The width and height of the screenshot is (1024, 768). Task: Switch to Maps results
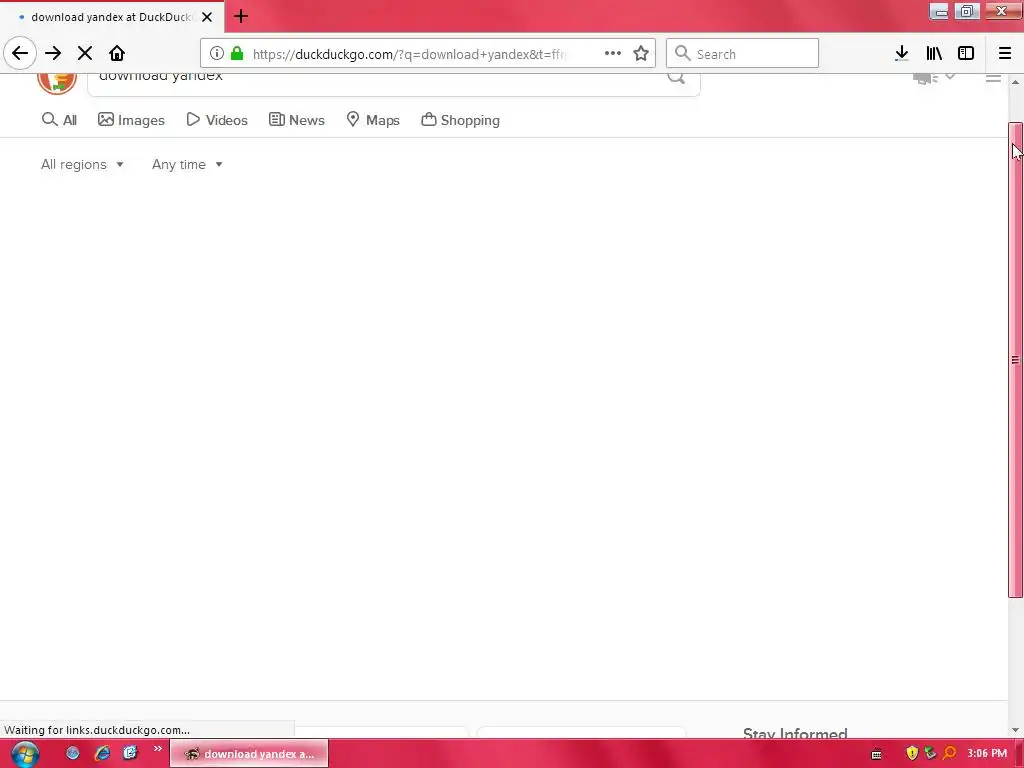click(x=373, y=120)
